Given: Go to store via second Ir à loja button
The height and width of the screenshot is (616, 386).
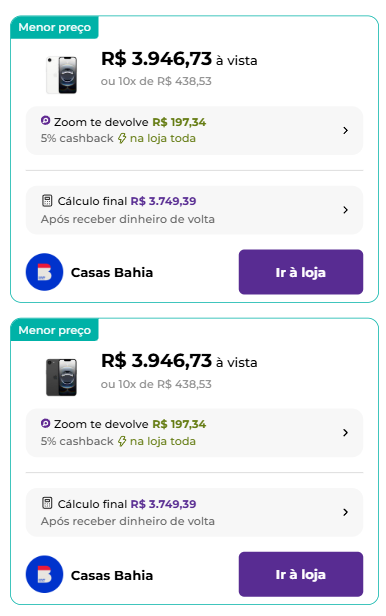Looking at the screenshot, I should point(301,574).
